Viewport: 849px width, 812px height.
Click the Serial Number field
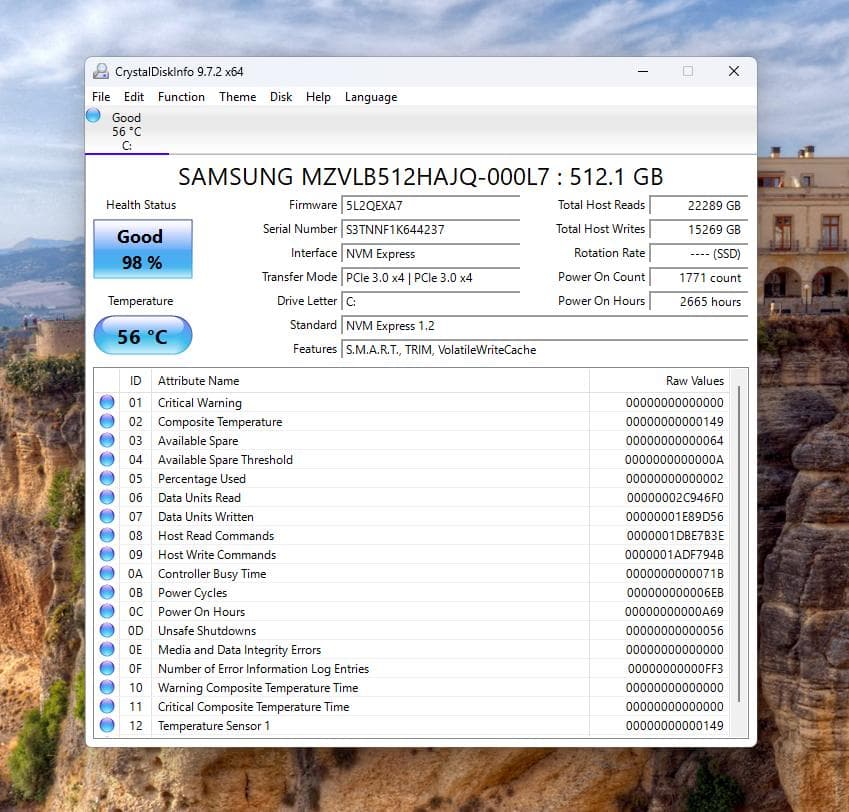pos(430,229)
